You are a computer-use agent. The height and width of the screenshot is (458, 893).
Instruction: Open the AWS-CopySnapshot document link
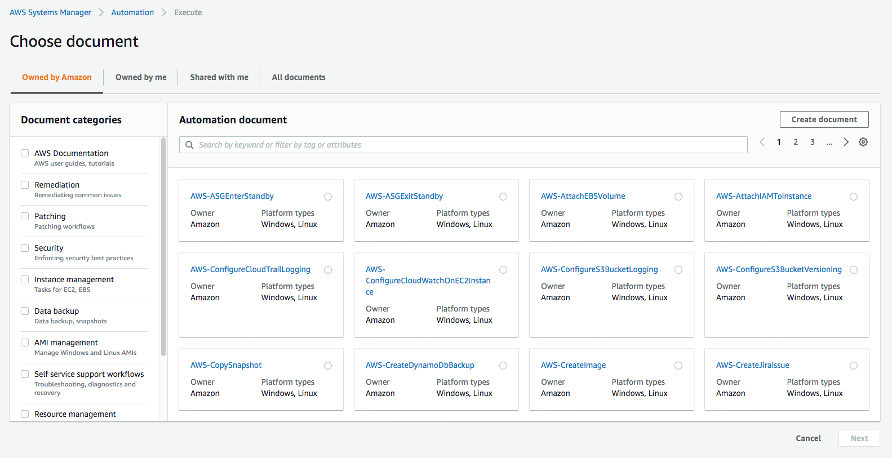pyautogui.click(x=226, y=365)
